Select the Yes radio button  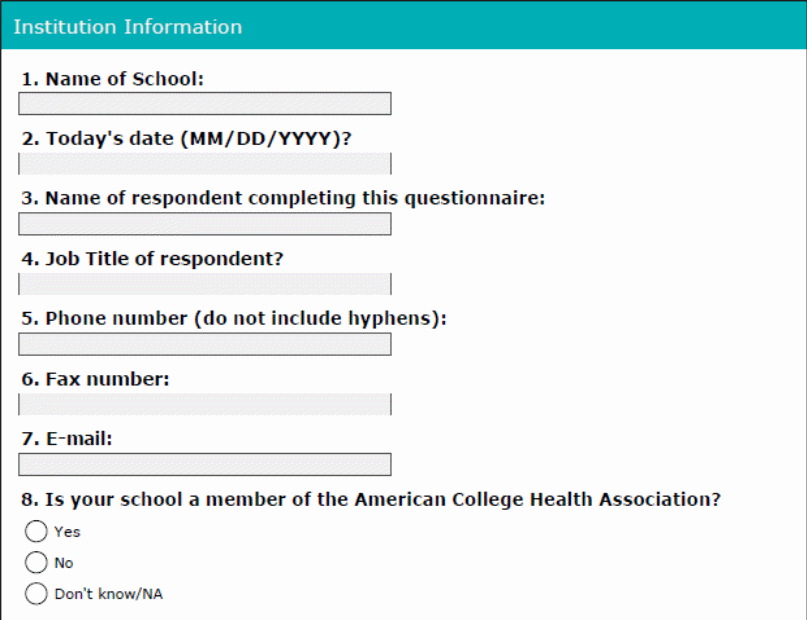coord(37,531)
